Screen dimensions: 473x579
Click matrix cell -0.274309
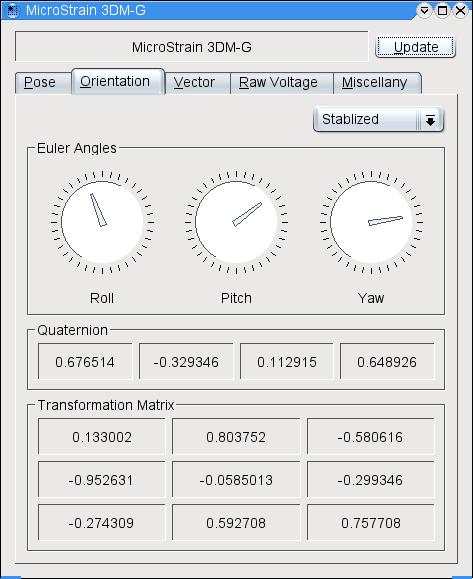click(x=102, y=523)
